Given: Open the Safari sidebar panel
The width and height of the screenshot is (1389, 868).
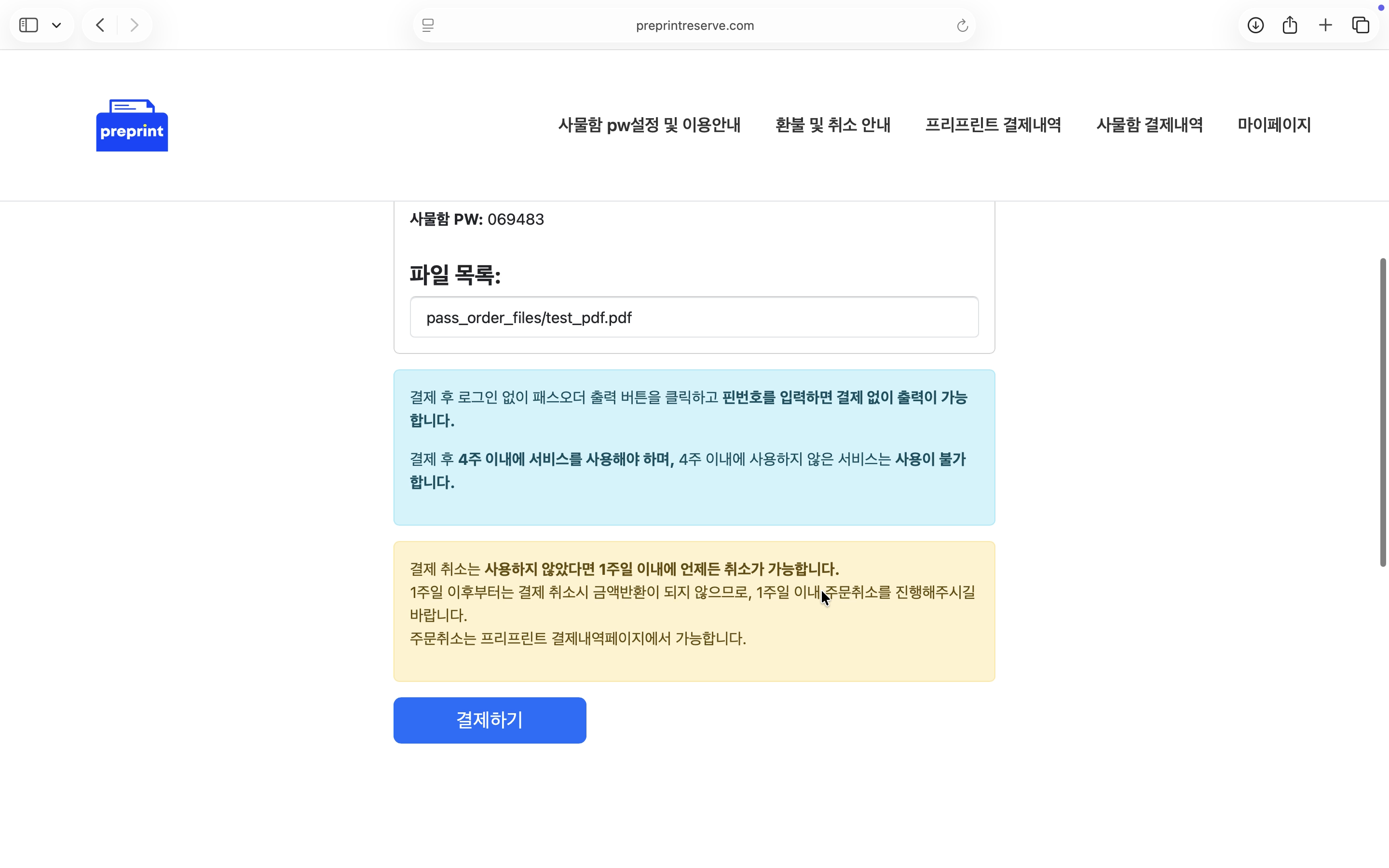Looking at the screenshot, I should (28, 25).
